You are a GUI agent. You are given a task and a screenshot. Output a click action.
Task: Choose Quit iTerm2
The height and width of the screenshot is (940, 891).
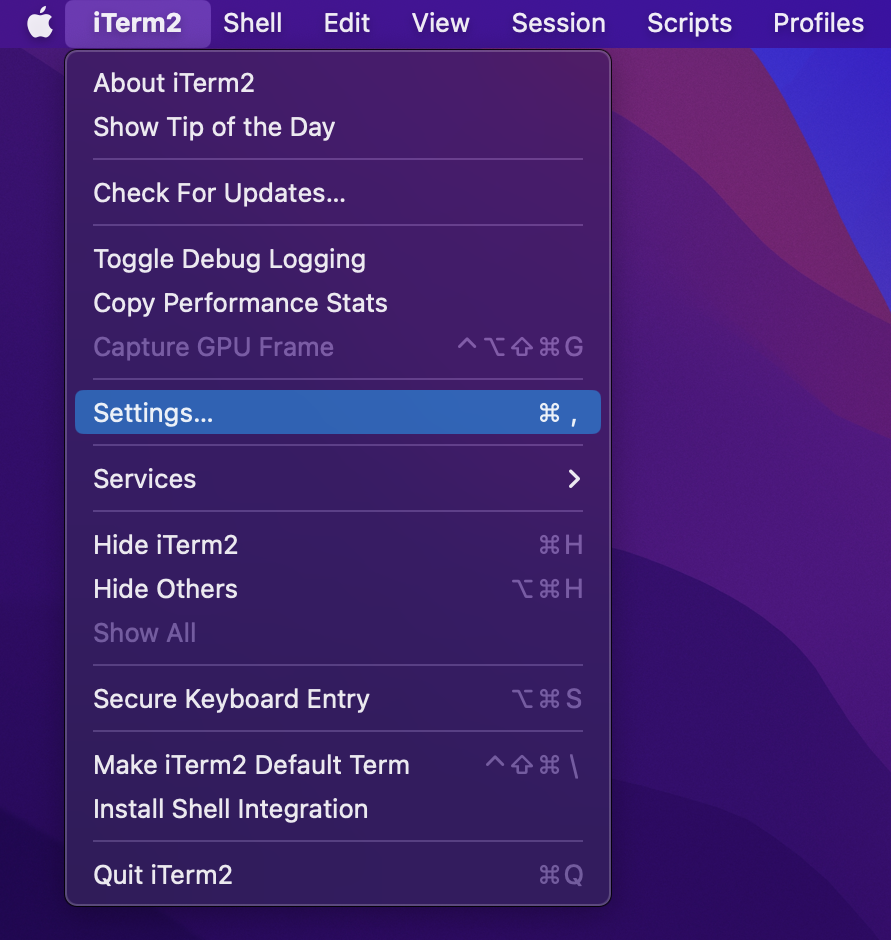[338, 875]
